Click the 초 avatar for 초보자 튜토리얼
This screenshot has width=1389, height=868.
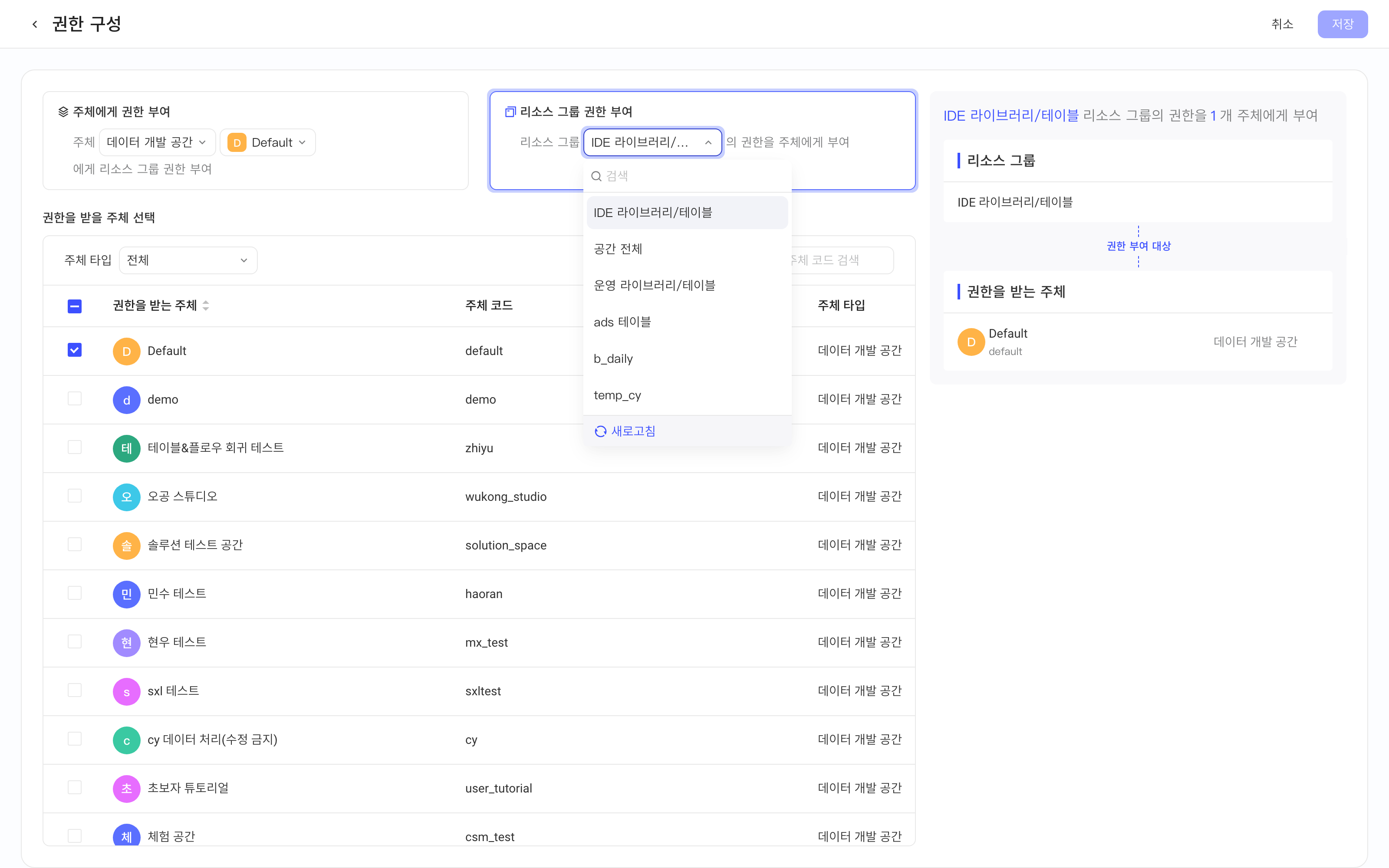[x=126, y=789]
